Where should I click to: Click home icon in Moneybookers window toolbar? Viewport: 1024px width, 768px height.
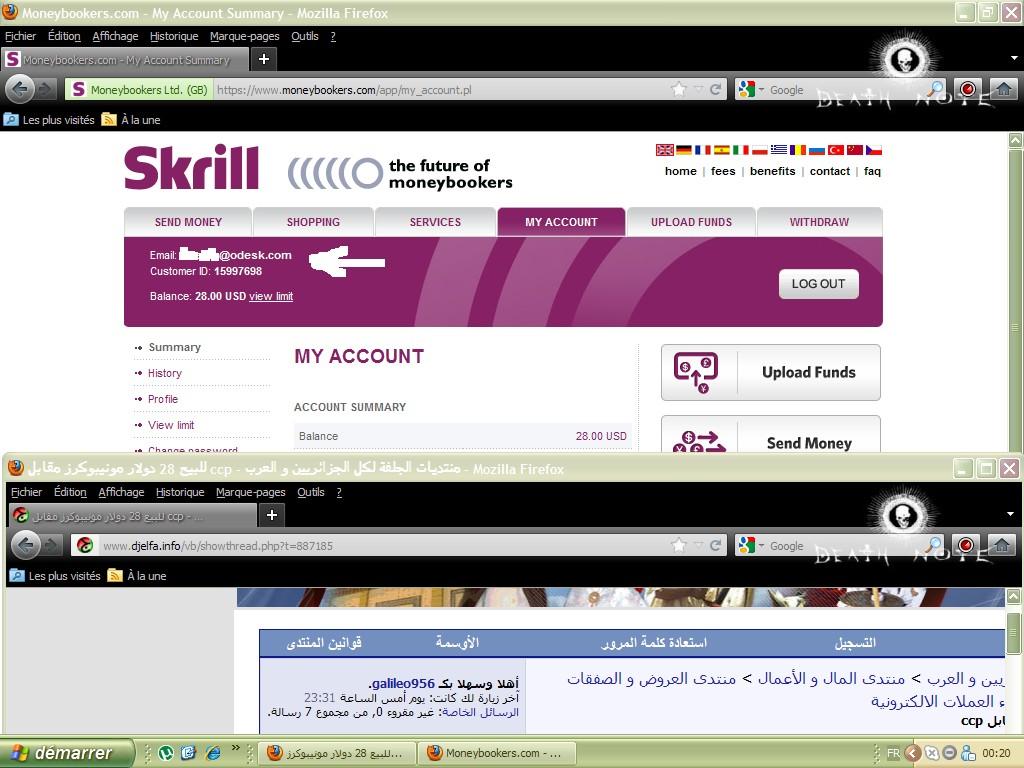(1003, 89)
